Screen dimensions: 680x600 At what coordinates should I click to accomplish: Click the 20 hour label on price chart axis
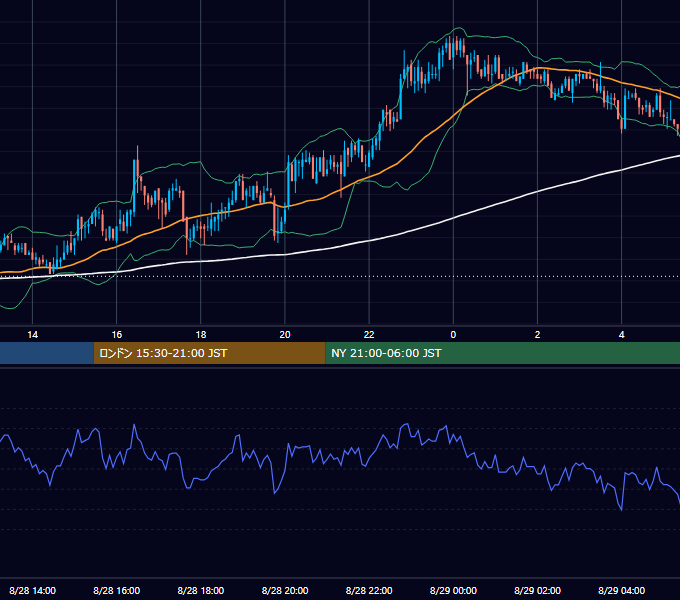pos(285,335)
